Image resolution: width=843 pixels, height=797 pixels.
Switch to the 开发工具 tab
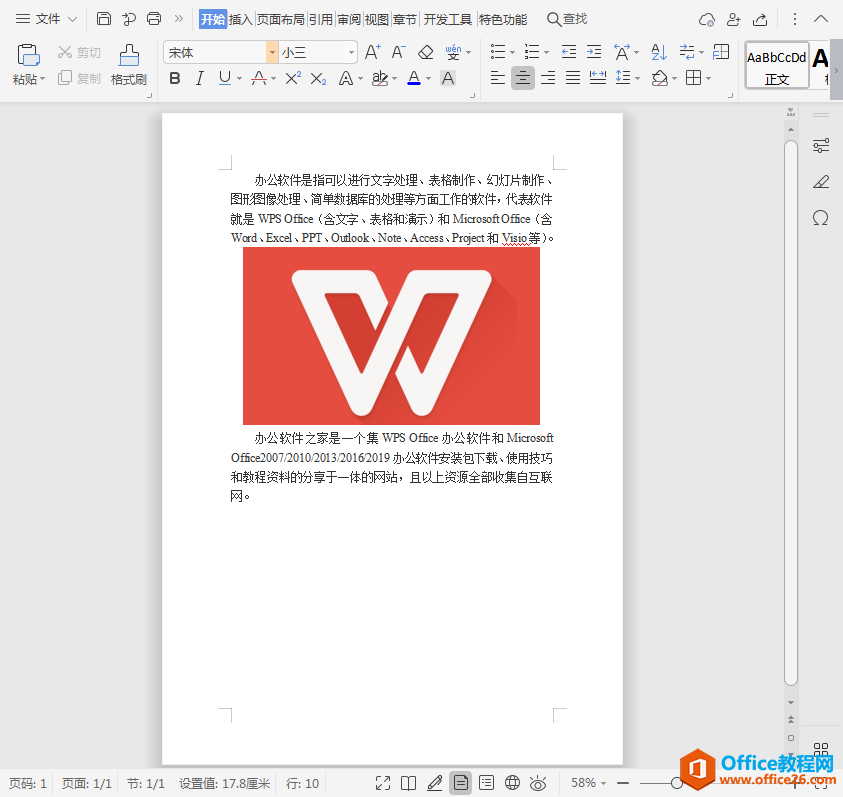[447, 20]
